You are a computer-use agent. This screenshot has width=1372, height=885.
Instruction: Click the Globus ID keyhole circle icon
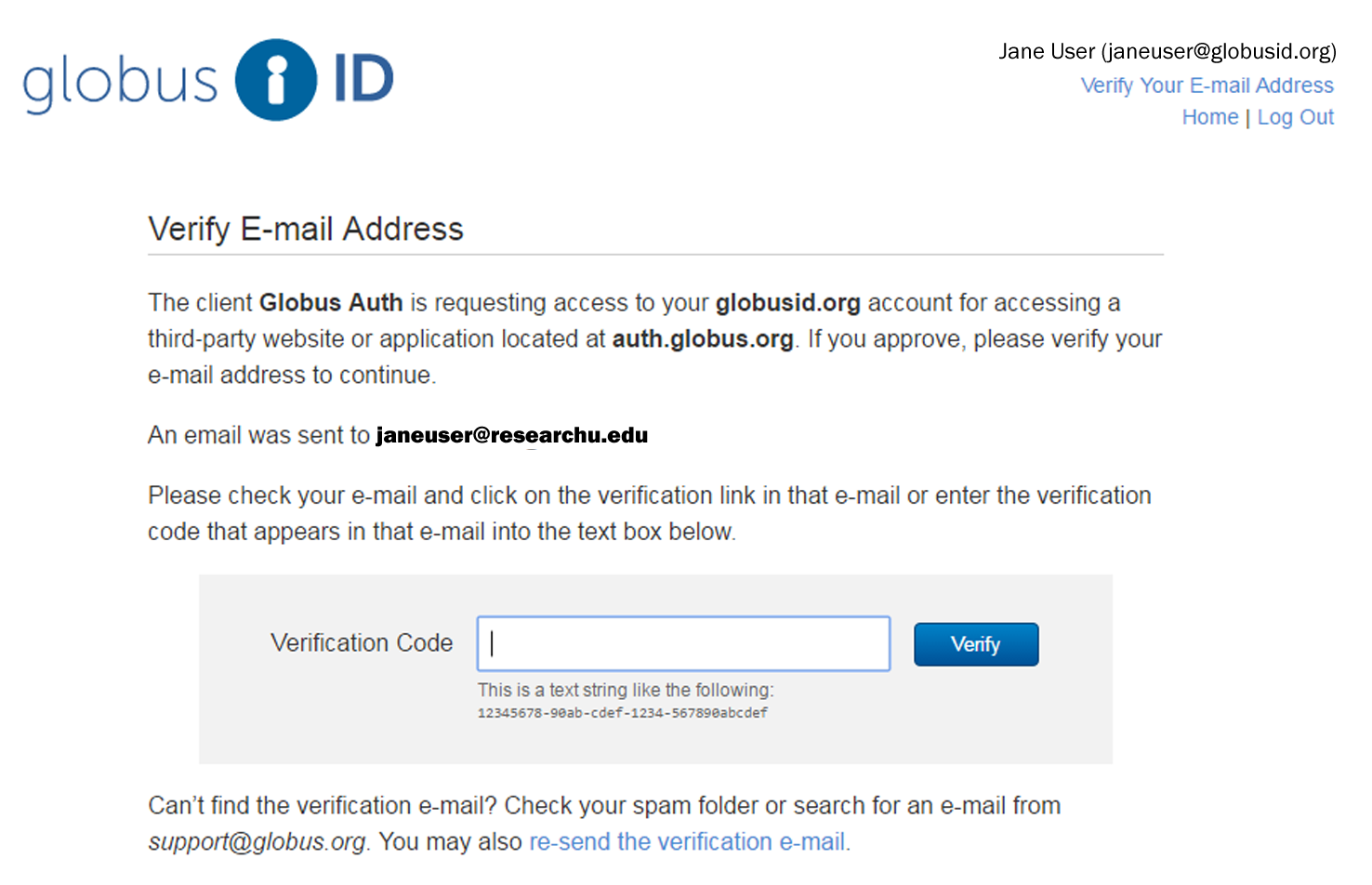276,80
